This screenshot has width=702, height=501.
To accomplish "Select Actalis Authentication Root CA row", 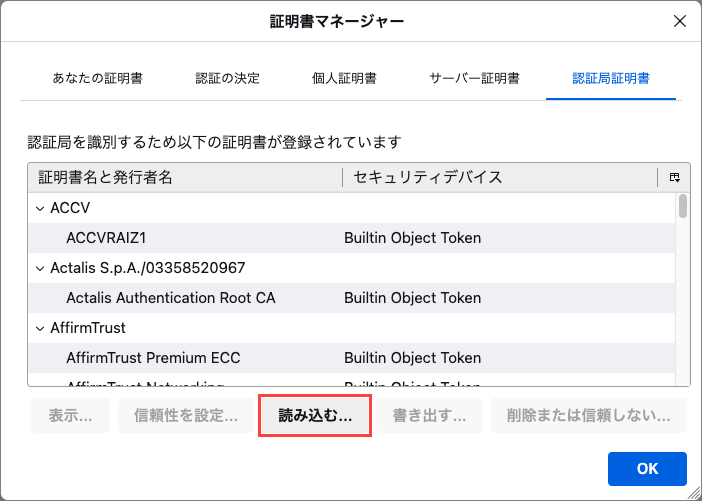I will 351,298.
